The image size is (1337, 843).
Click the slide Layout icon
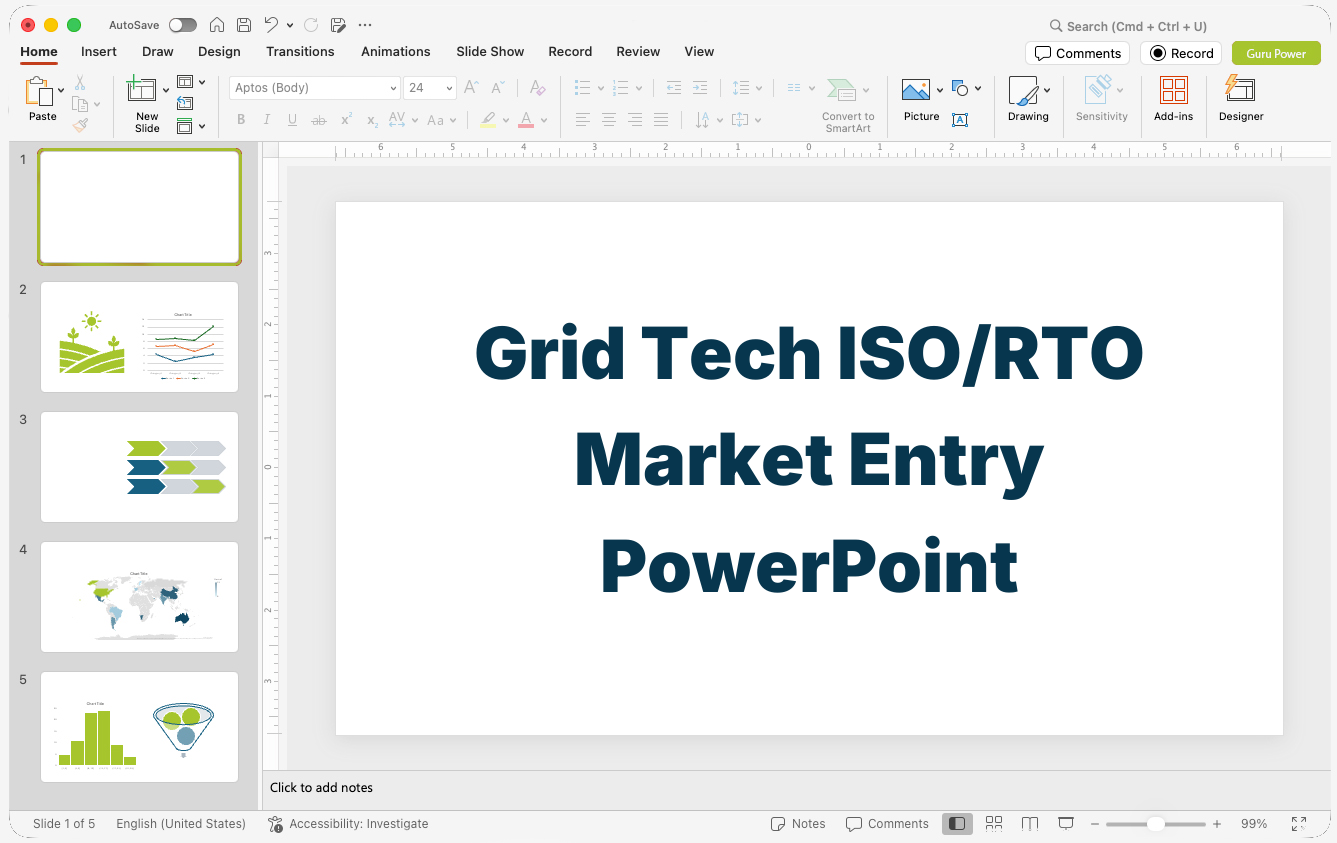tap(185, 82)
